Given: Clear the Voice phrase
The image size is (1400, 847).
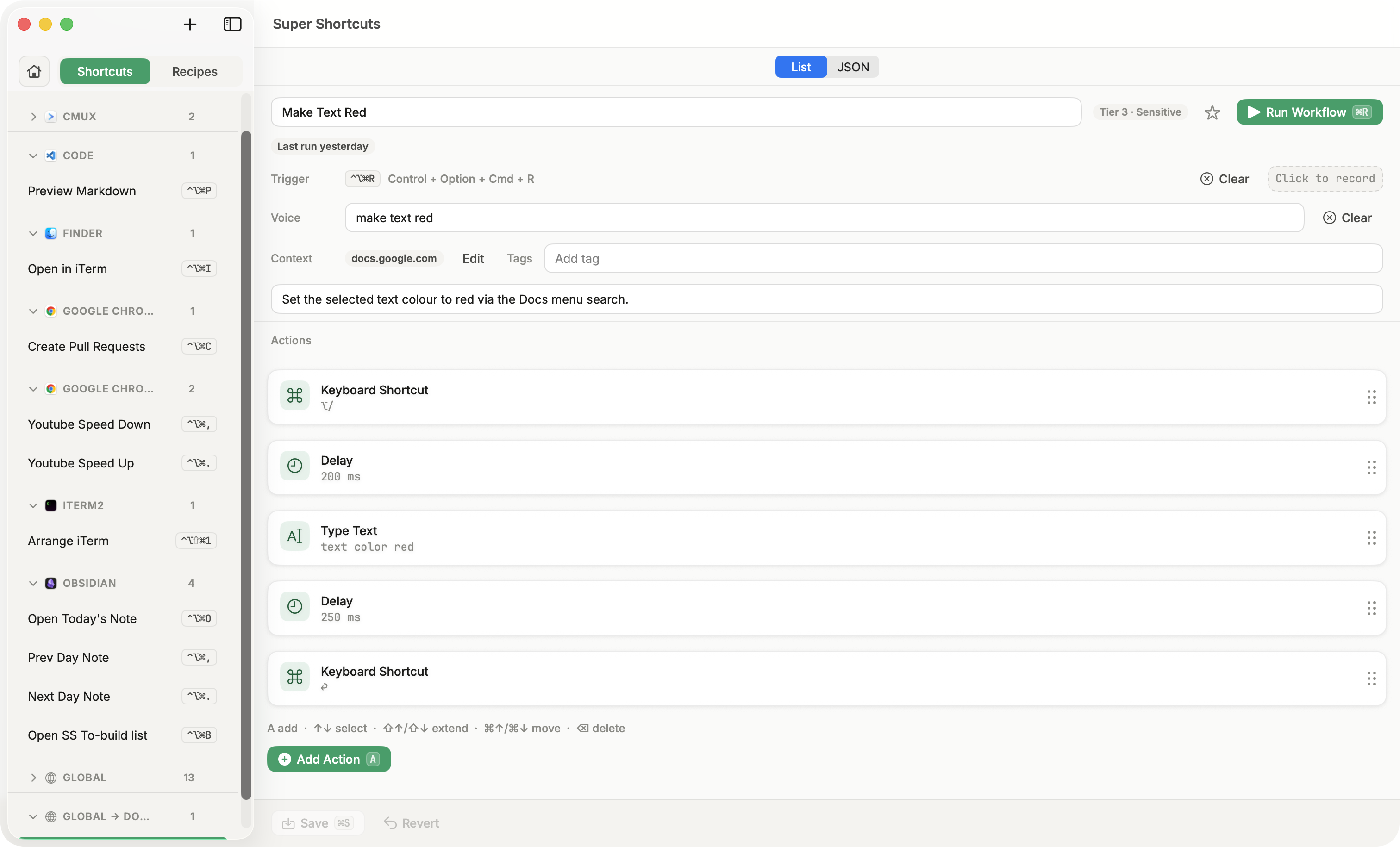Looking at the screenshot, I should [1347, 218].
